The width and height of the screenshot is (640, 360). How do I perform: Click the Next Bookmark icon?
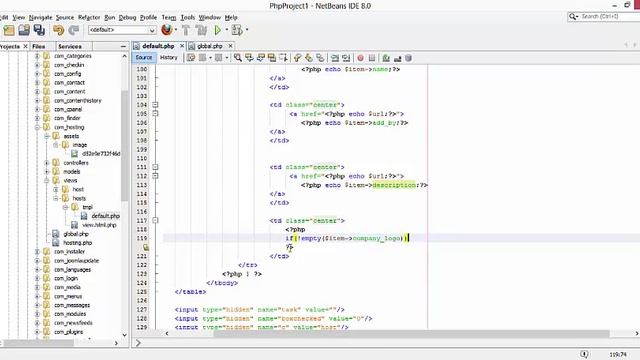coord(309,58)
